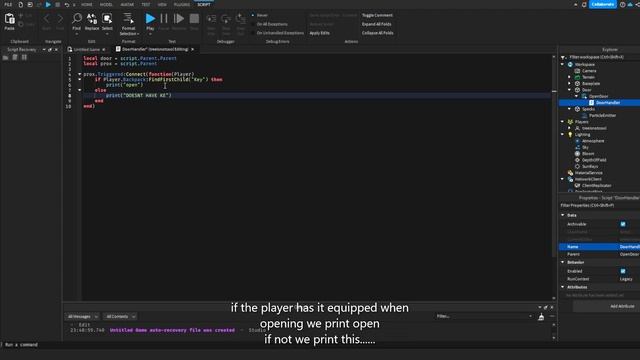Expand the Baseplate tree node
The width and height of the screenshot is (640, 360).
(570, 83)
